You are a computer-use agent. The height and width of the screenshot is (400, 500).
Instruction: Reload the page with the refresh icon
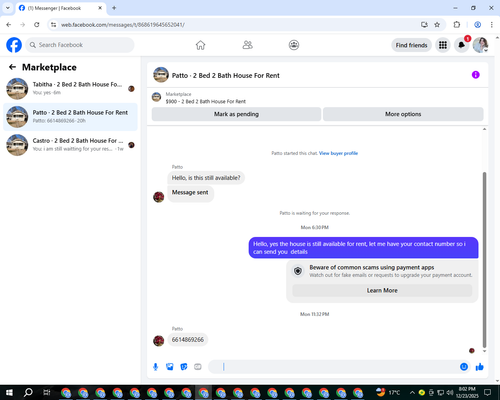(37, 25)
